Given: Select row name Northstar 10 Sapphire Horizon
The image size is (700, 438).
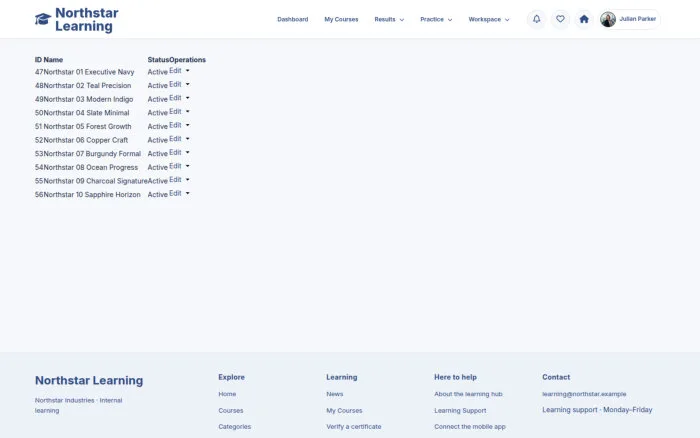Looking at the screenshot, I should point(92,195).
